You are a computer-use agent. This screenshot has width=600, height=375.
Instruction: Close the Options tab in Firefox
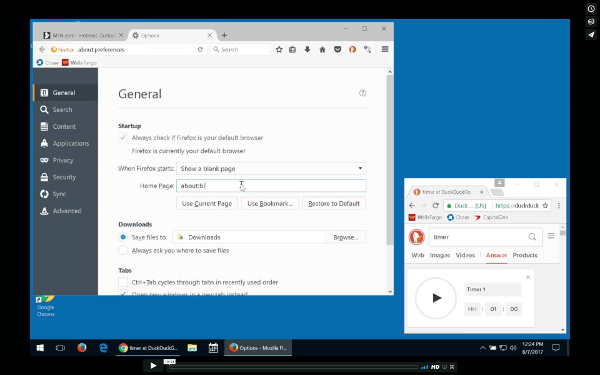pos(210,35)
